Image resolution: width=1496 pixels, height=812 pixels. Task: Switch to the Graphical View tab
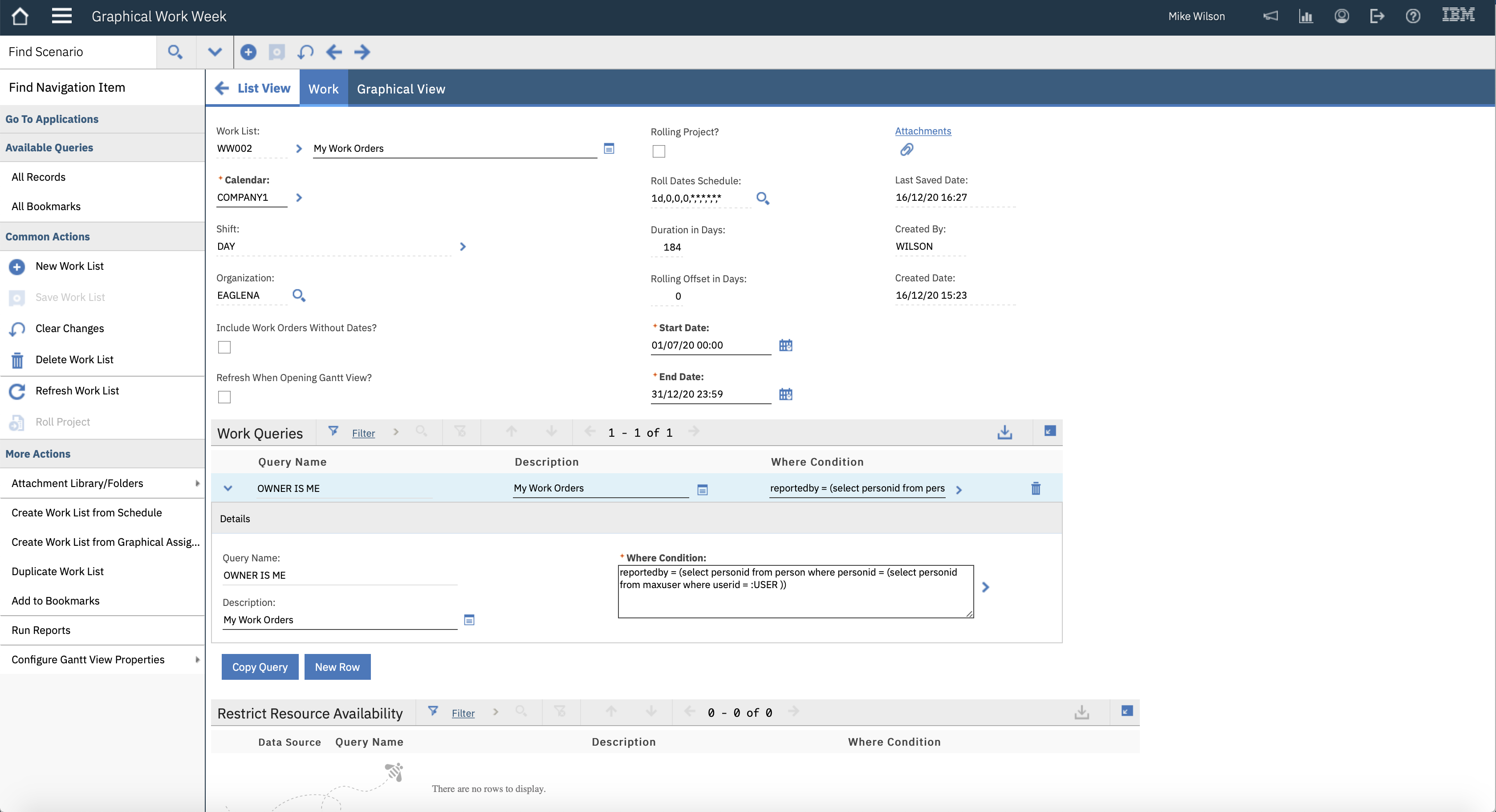(401, 88)
